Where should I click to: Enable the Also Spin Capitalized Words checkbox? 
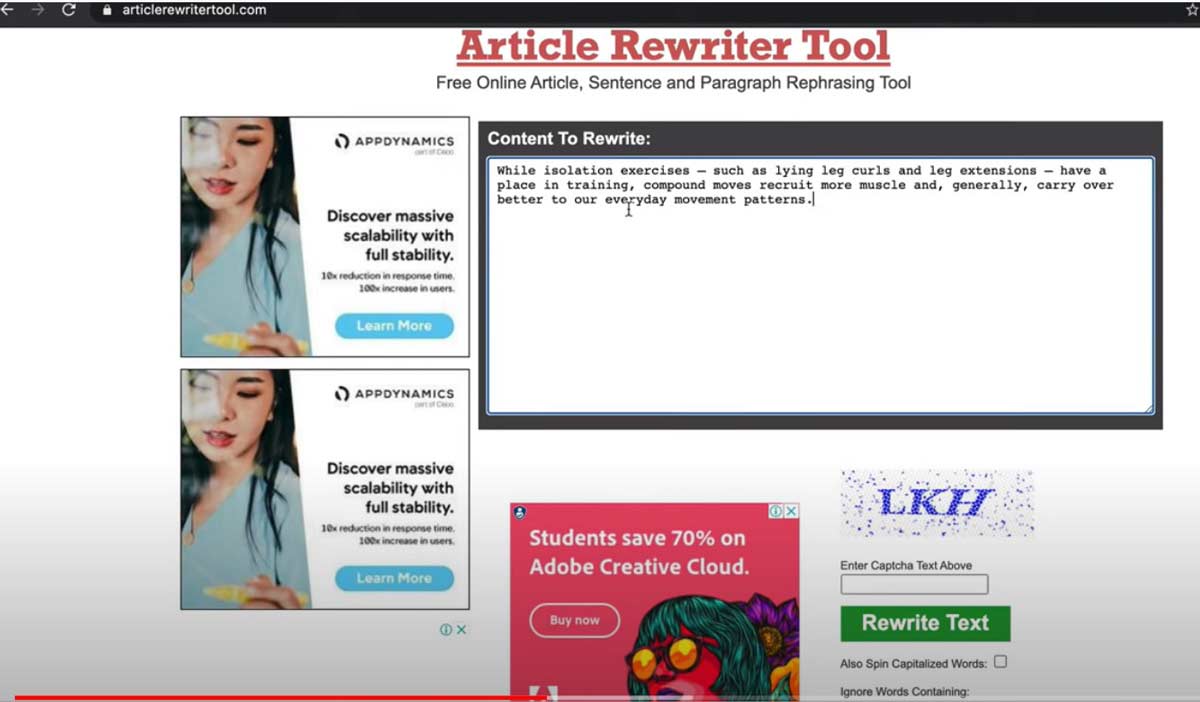1000,662
